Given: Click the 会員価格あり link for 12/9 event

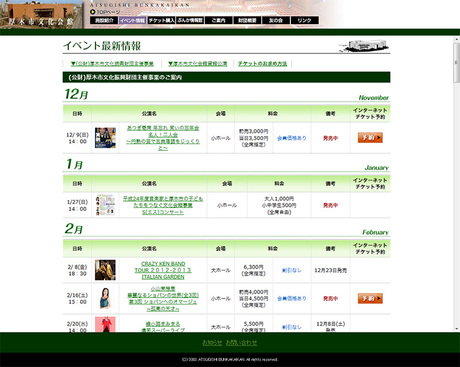Looking at the screenshot, I should pyautogui.click(x=292, y=138).
